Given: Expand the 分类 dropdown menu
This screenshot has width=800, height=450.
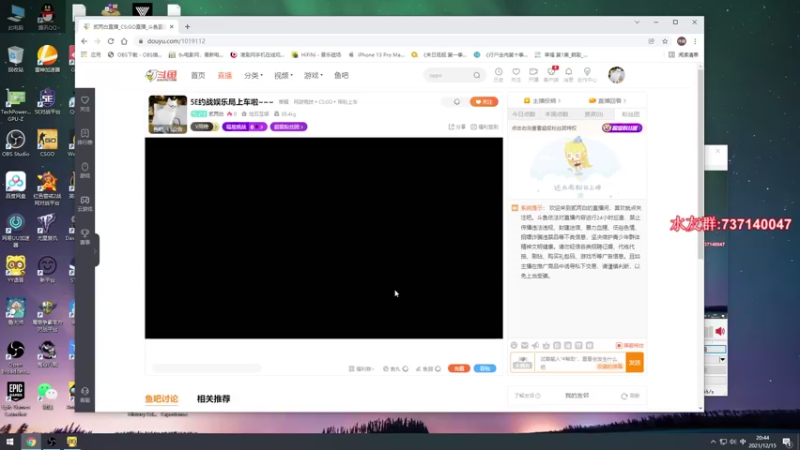Looking at the screenshot, I should point(253,76).
